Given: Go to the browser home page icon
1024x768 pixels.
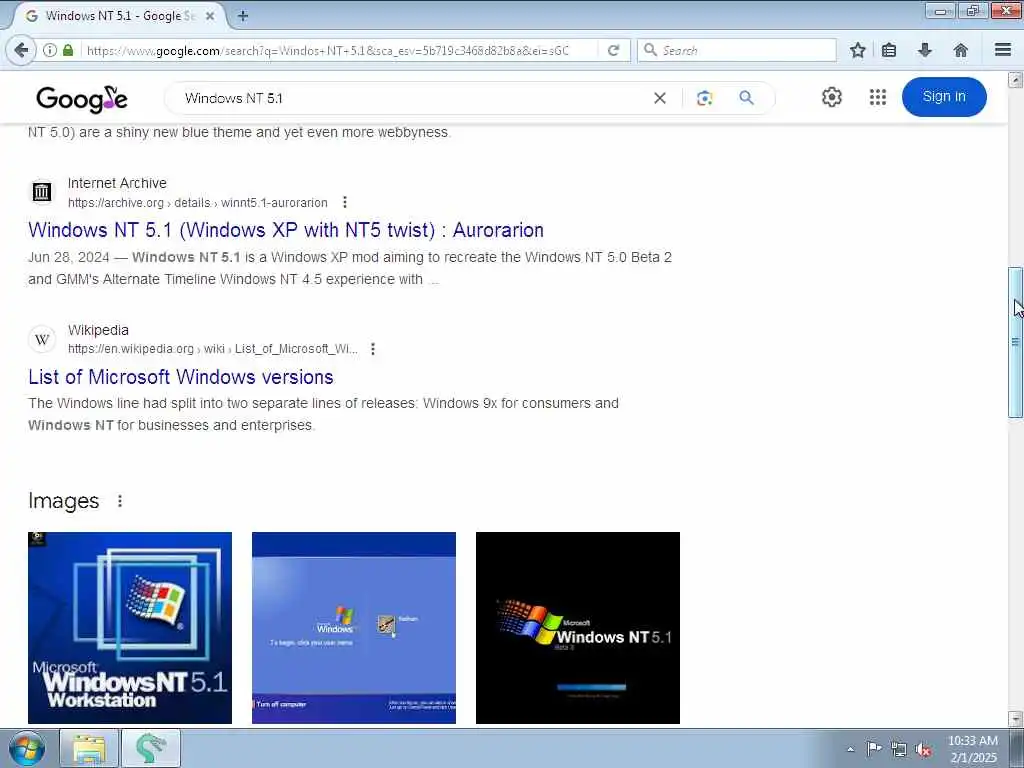Looking at the screenshot, I should click(960, 50).
